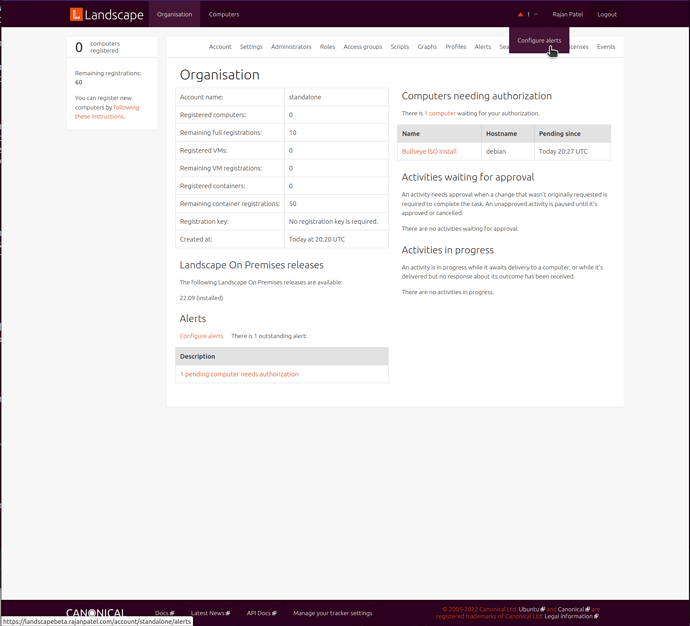Image resolution: width=690 pixels, height=626 pixels.
Task: Click the red alert warning triangle icon
Action: [520, 15]
